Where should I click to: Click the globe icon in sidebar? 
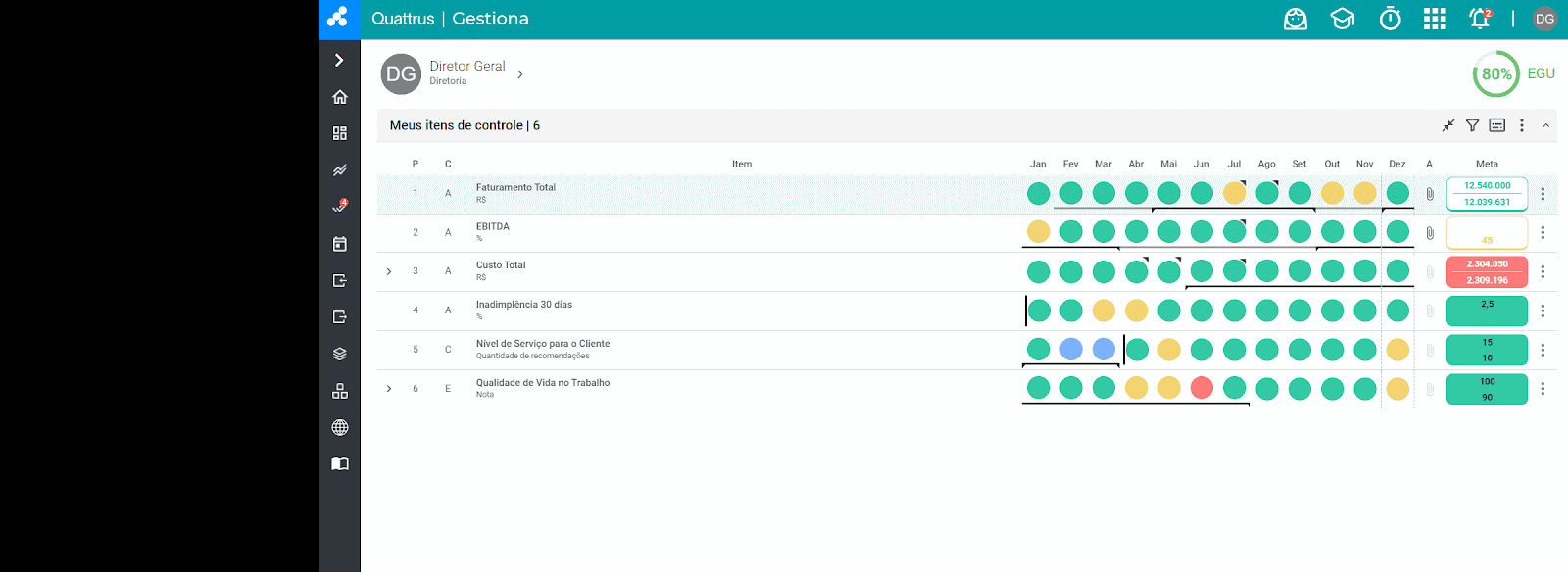pos(340,427)
